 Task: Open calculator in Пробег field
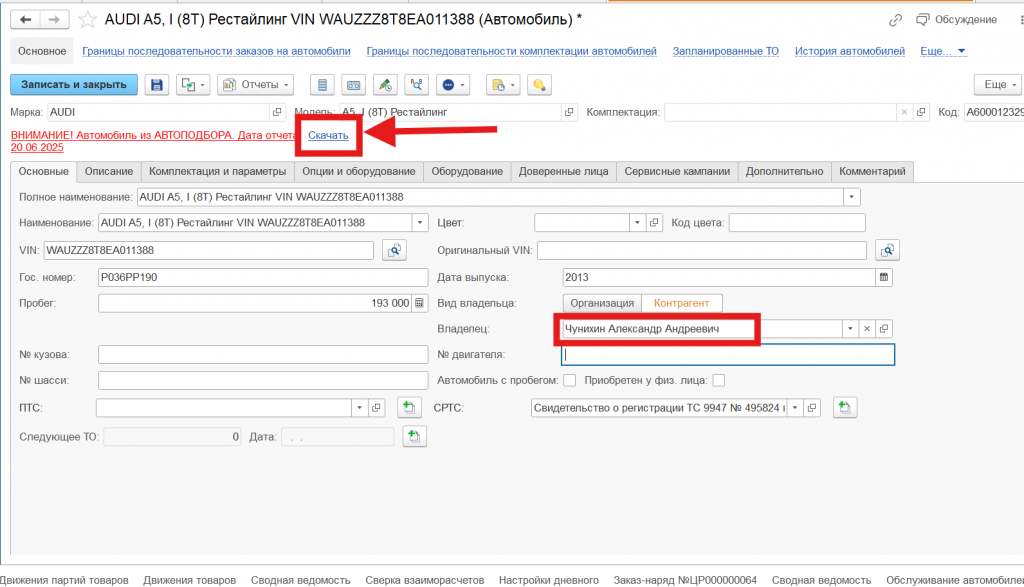(420, 303)
